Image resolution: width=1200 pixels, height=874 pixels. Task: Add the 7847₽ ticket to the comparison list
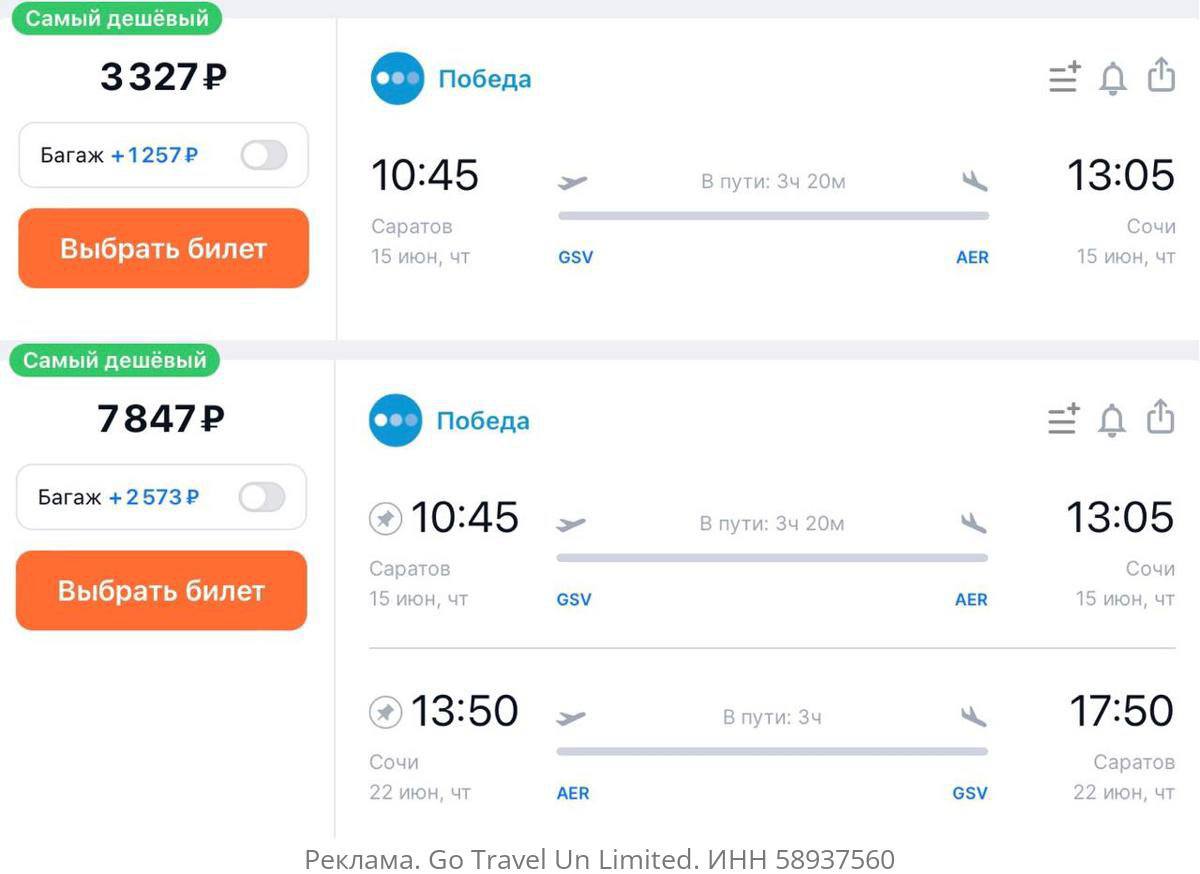pyautogui.click(x=1064, y=419)
